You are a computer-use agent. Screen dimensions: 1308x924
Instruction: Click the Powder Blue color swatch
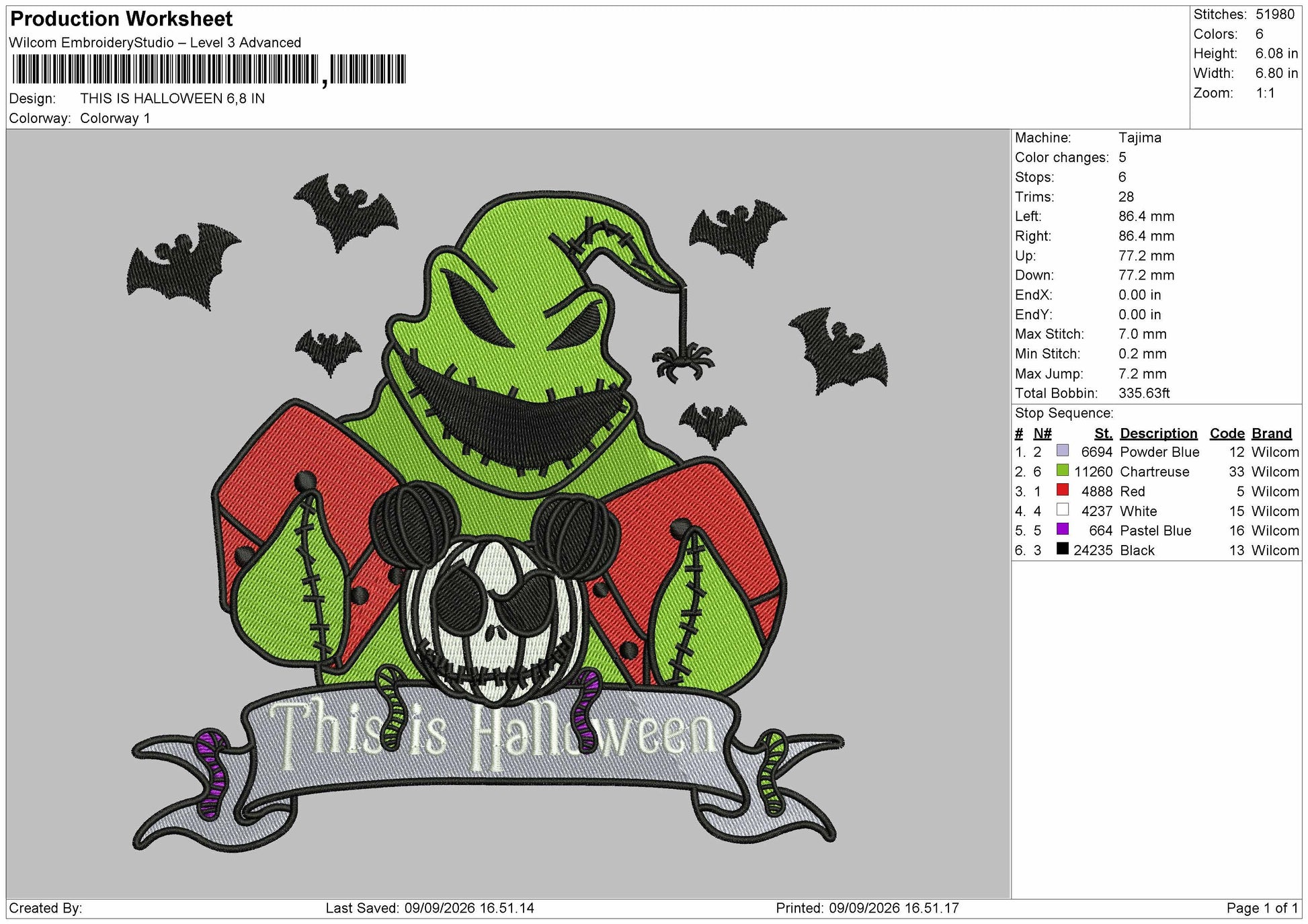click(1062, 450)
